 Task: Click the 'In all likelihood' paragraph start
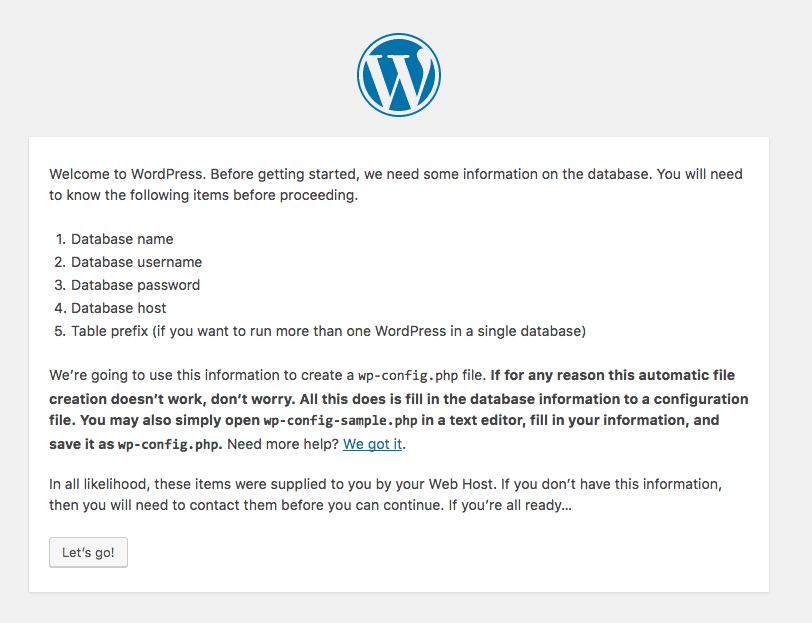[101, 484]
